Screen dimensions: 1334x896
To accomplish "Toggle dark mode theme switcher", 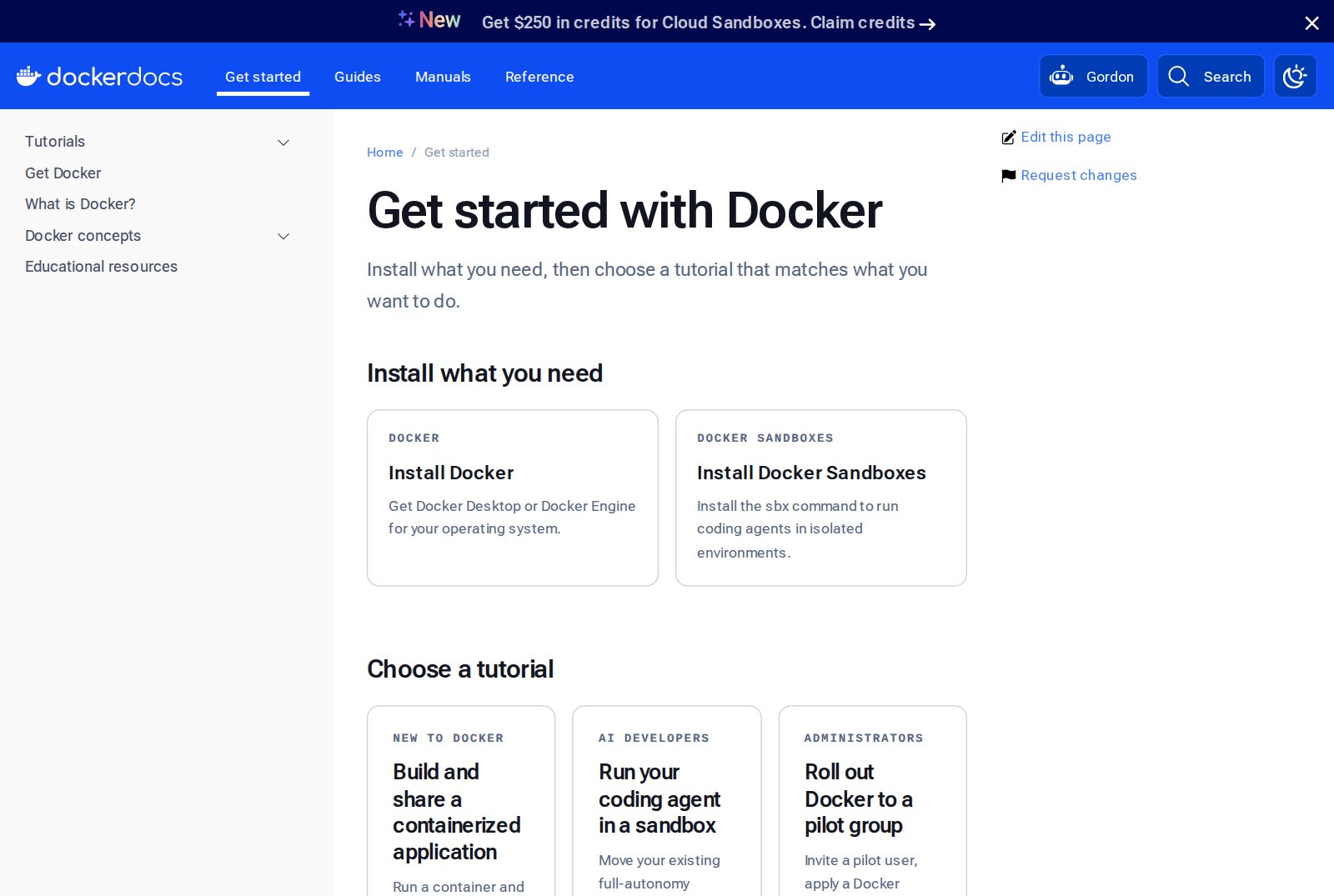I will (1295, 77).
